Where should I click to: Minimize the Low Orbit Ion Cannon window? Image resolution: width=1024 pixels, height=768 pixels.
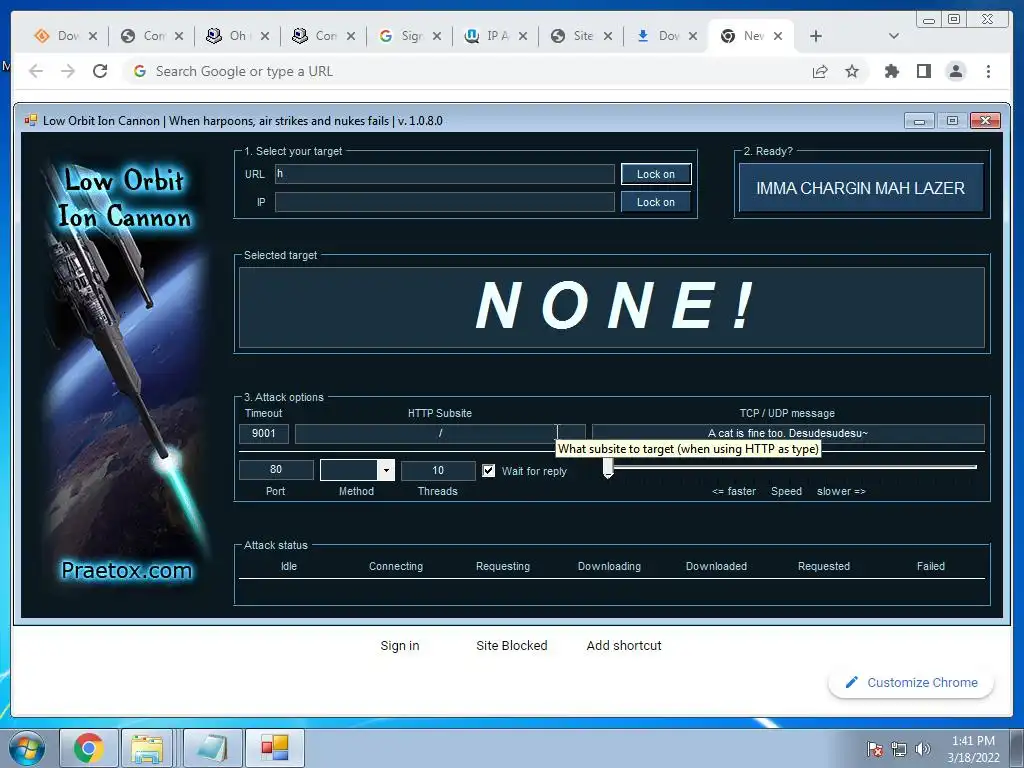(919, 121)
